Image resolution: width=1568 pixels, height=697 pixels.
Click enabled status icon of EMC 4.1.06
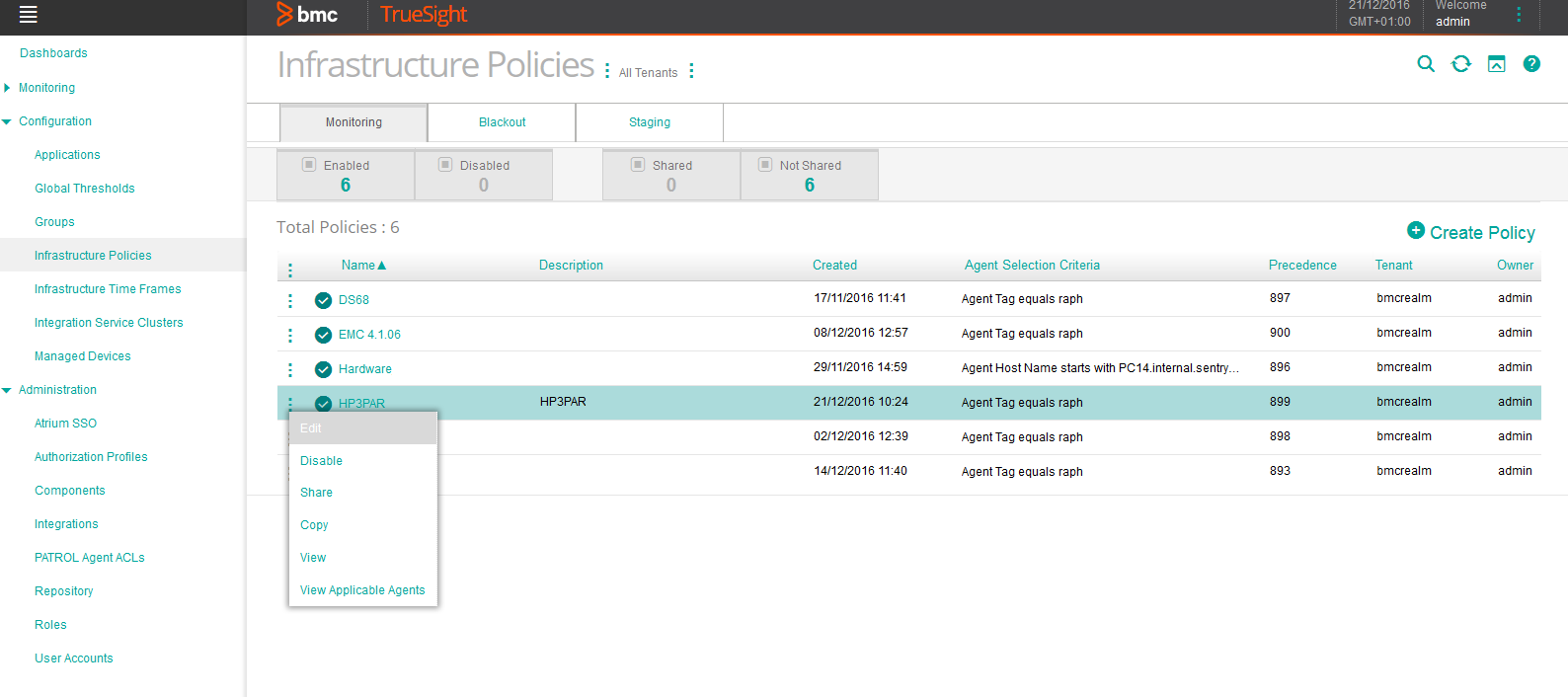[323, 335]
